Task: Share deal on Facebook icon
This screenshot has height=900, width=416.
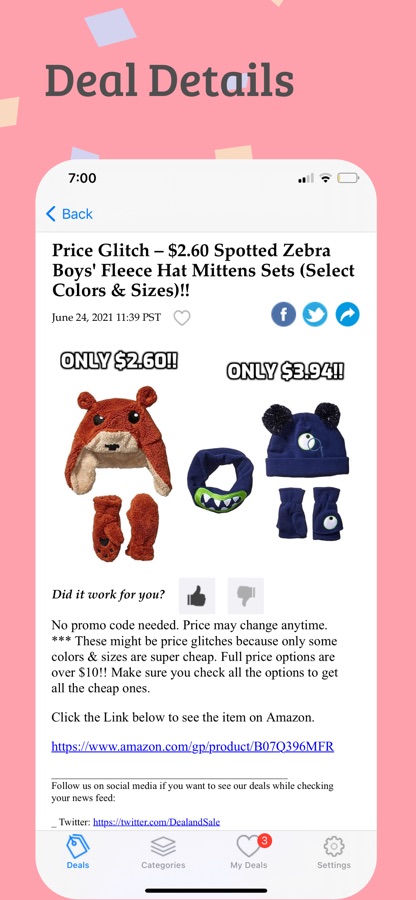Action: [283, 315]
